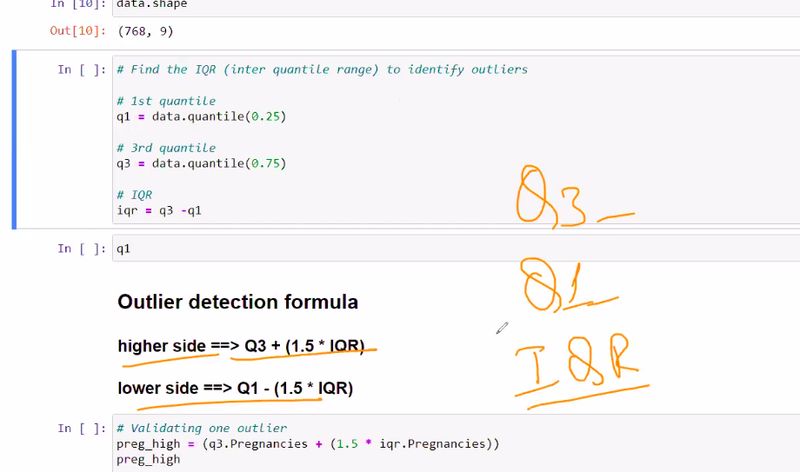Click the blue selection bar of the IQR cell

[13, 139]
